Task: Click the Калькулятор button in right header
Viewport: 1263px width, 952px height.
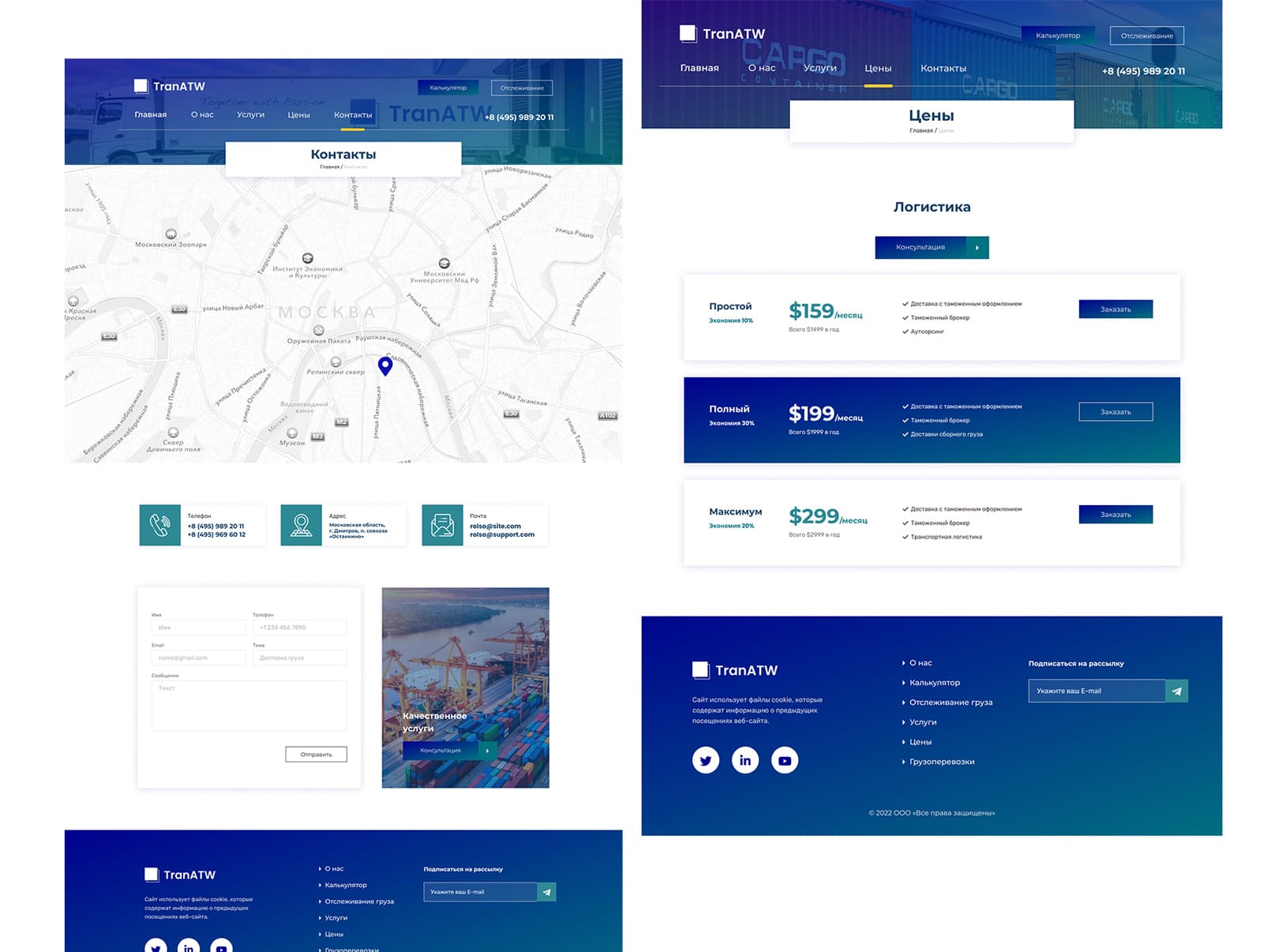Action: tap(1058, 36)
